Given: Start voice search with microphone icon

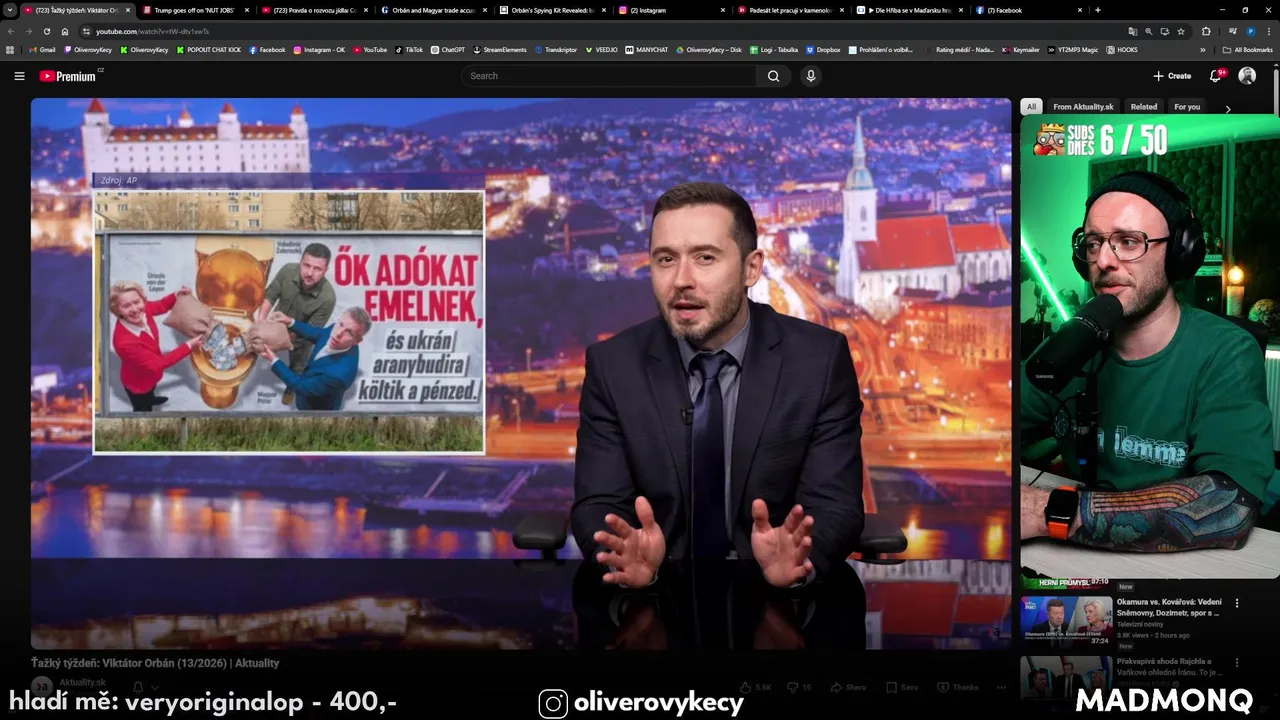Looking at the screenshot, I should (811, 76).
